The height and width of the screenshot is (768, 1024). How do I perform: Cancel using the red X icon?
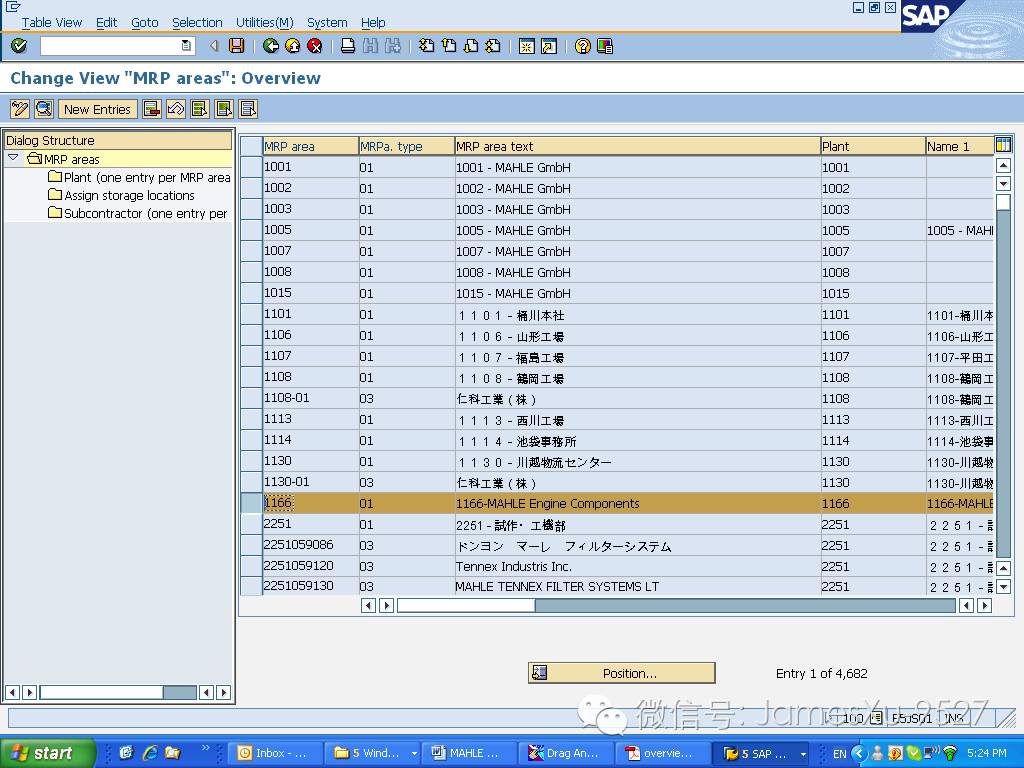pyautogui.click(x=315, y=46)
